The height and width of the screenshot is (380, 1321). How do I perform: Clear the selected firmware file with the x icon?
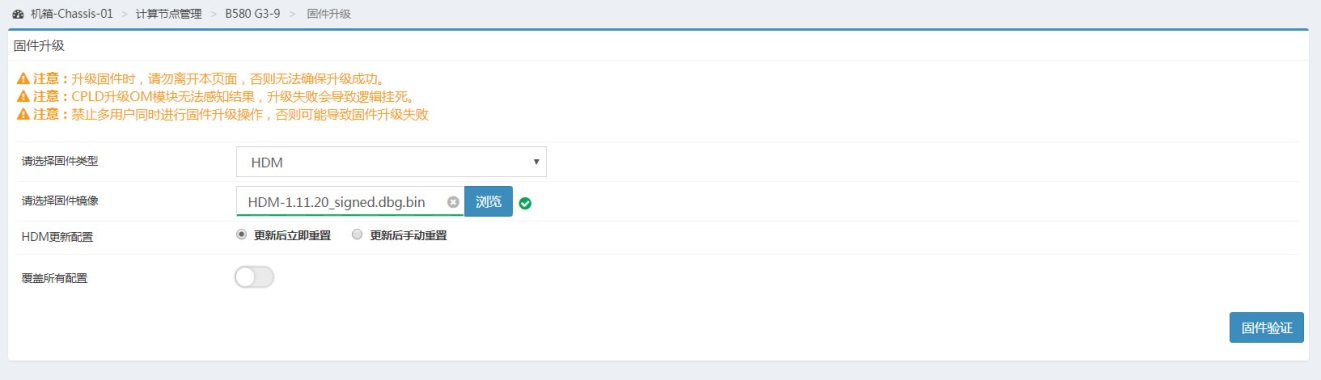[453, 202]
